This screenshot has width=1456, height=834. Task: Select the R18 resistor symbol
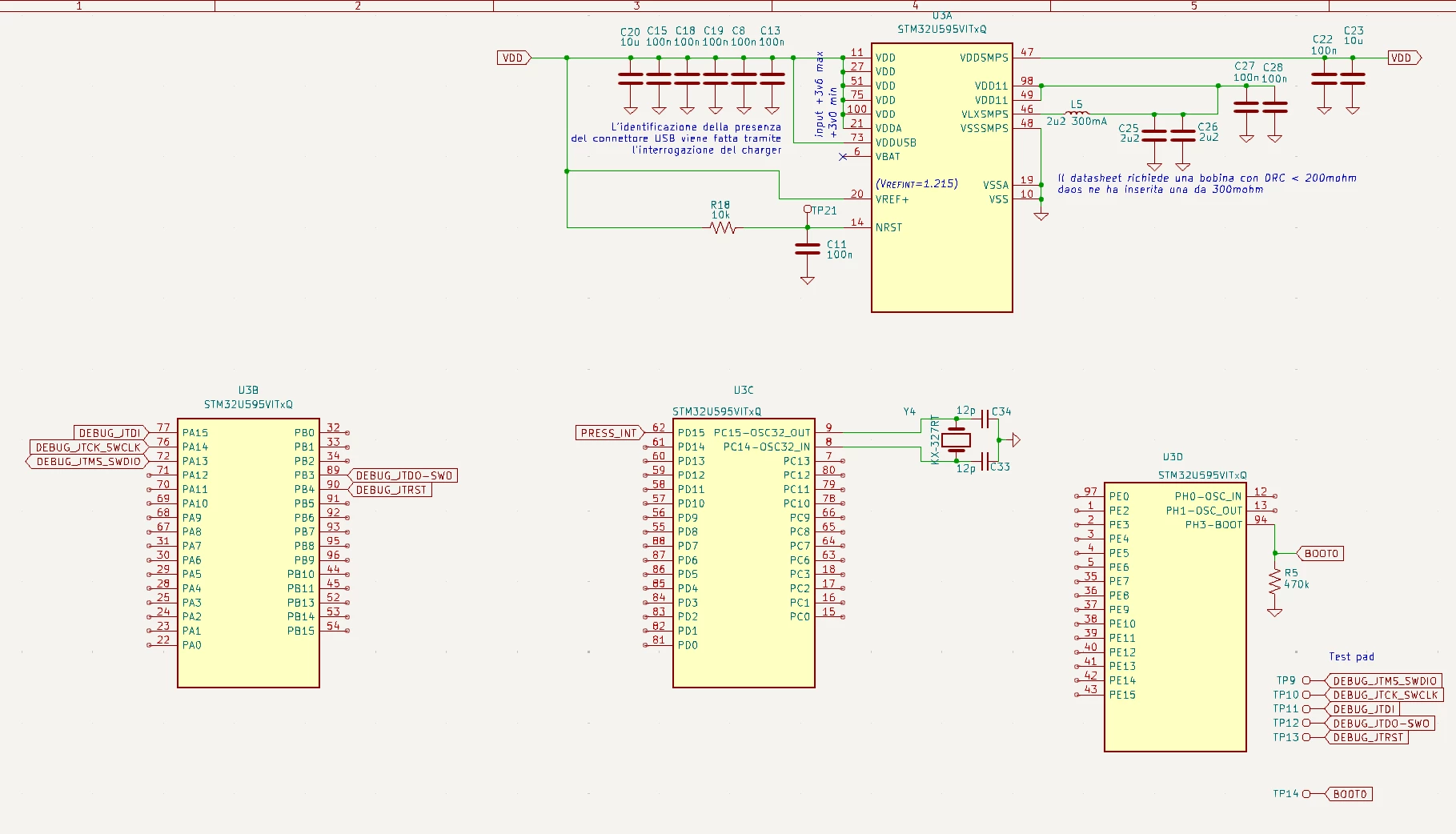(x=723, y=228)
